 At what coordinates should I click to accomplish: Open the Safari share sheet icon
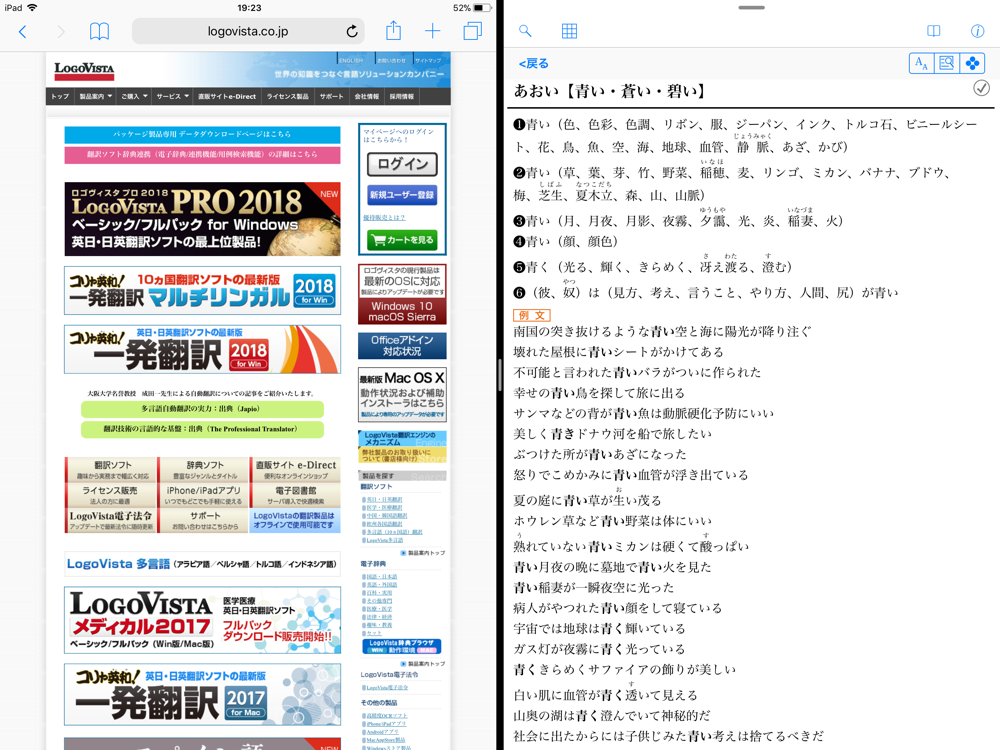393,31
